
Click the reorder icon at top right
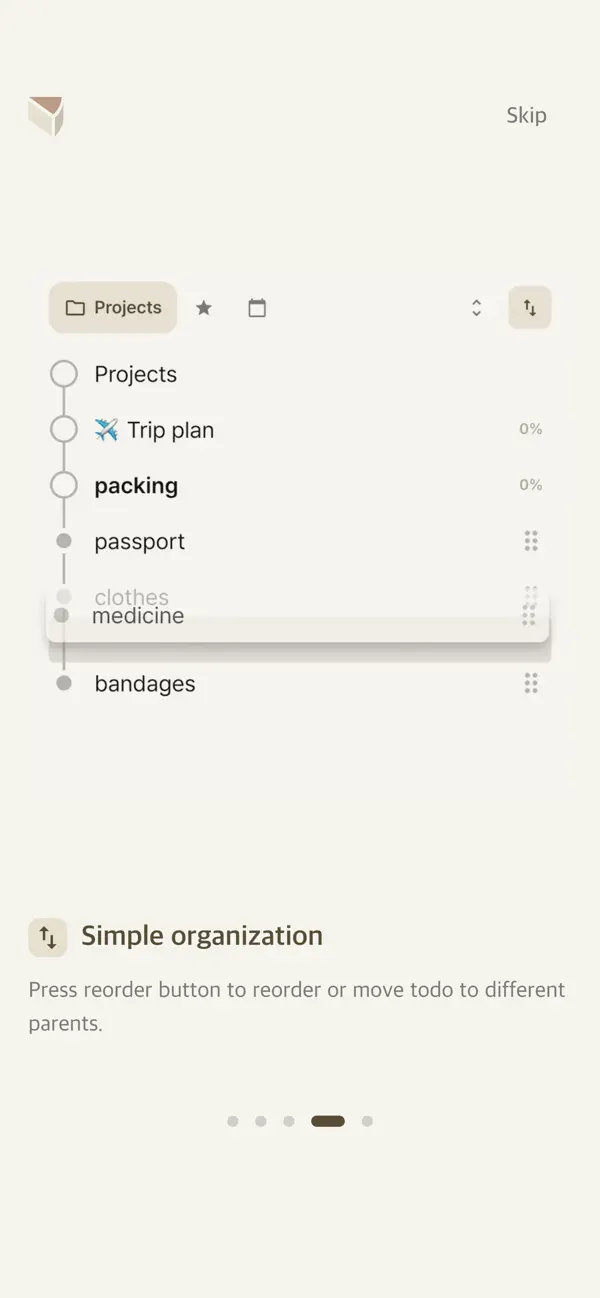(x=530, y=308)
